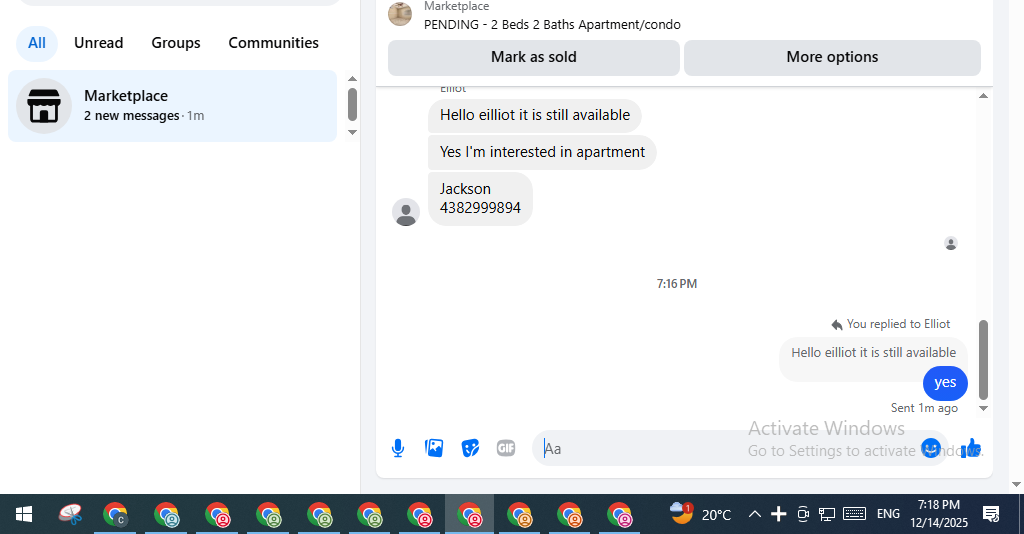Click the quoted reply 'Hello eilliot it is still available'
Viewport: 1024px width, 534px height.
(873, 353)
